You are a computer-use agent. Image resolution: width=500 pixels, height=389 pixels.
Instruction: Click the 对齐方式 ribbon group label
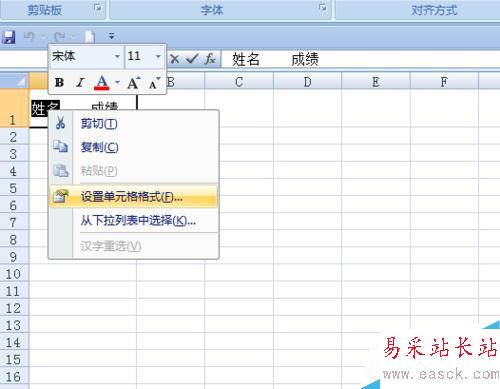[x=434, y=10]
